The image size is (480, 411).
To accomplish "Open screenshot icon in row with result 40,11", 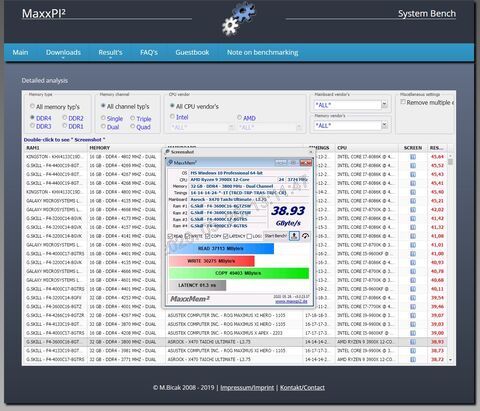I will point(413,289).
